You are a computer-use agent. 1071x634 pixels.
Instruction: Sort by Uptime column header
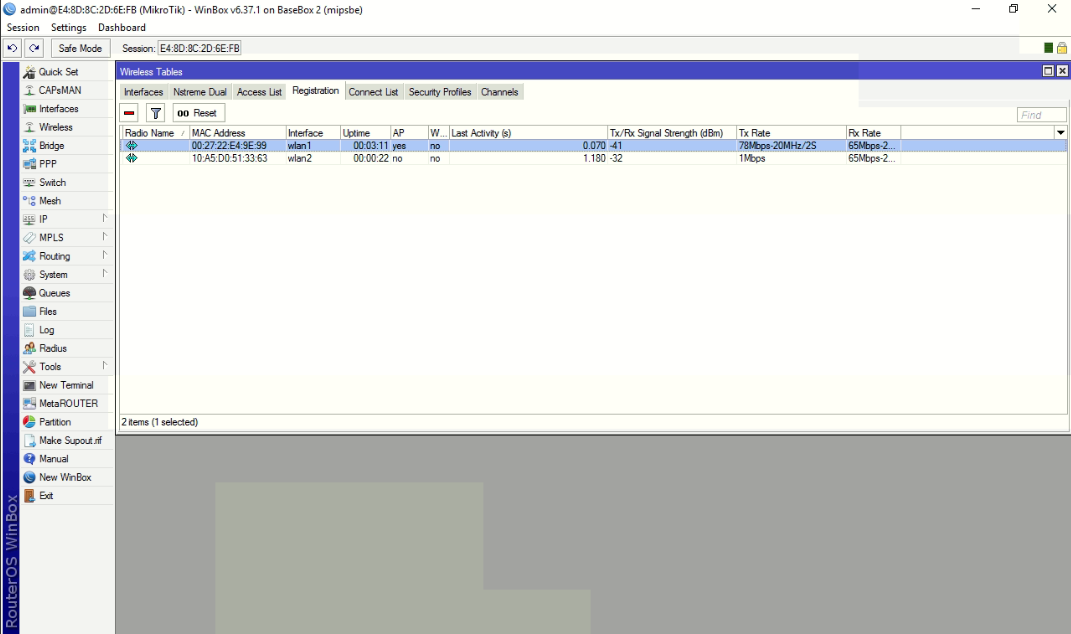365,133
